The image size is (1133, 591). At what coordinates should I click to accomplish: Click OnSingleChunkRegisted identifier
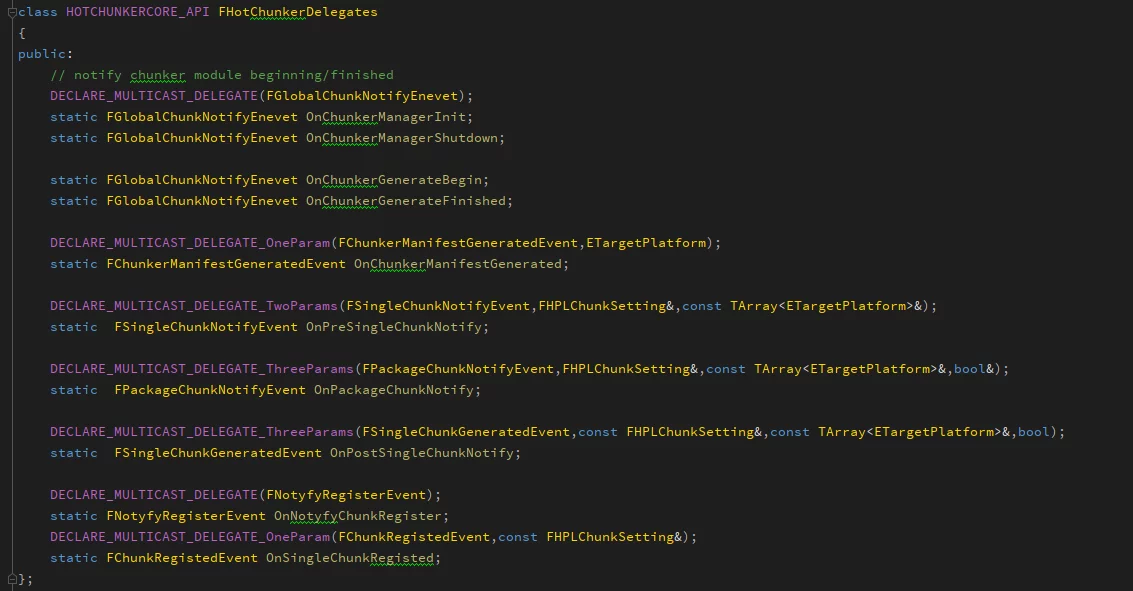click(x=350, y=558)
